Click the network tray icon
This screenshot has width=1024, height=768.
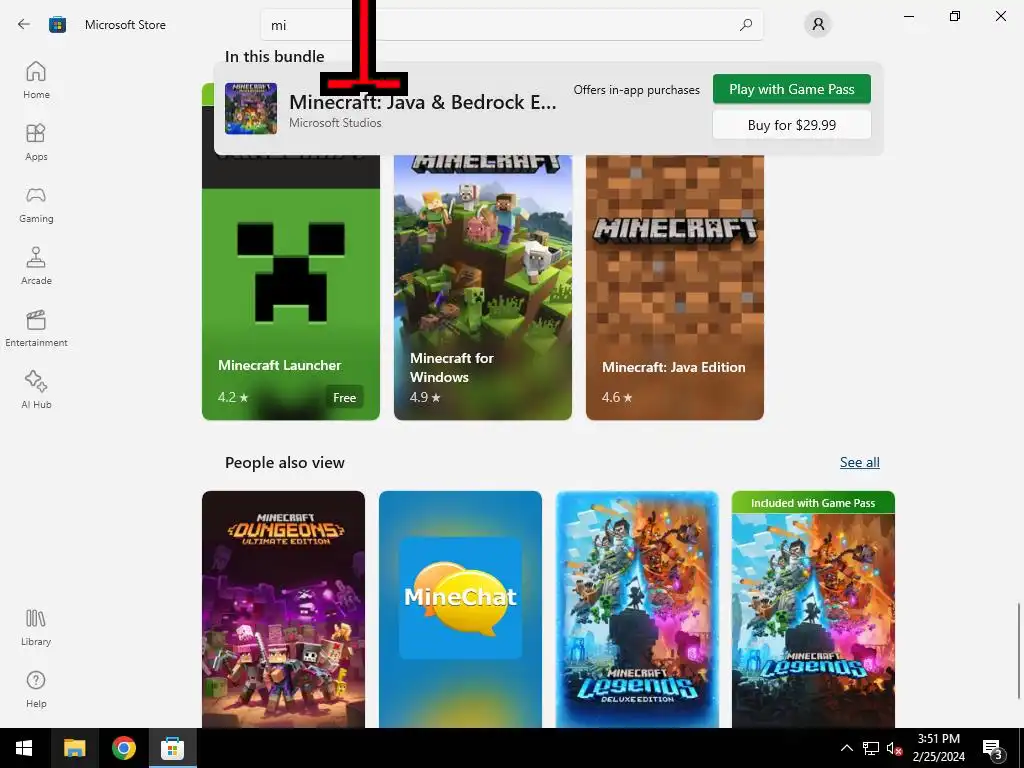pos(871,748)
